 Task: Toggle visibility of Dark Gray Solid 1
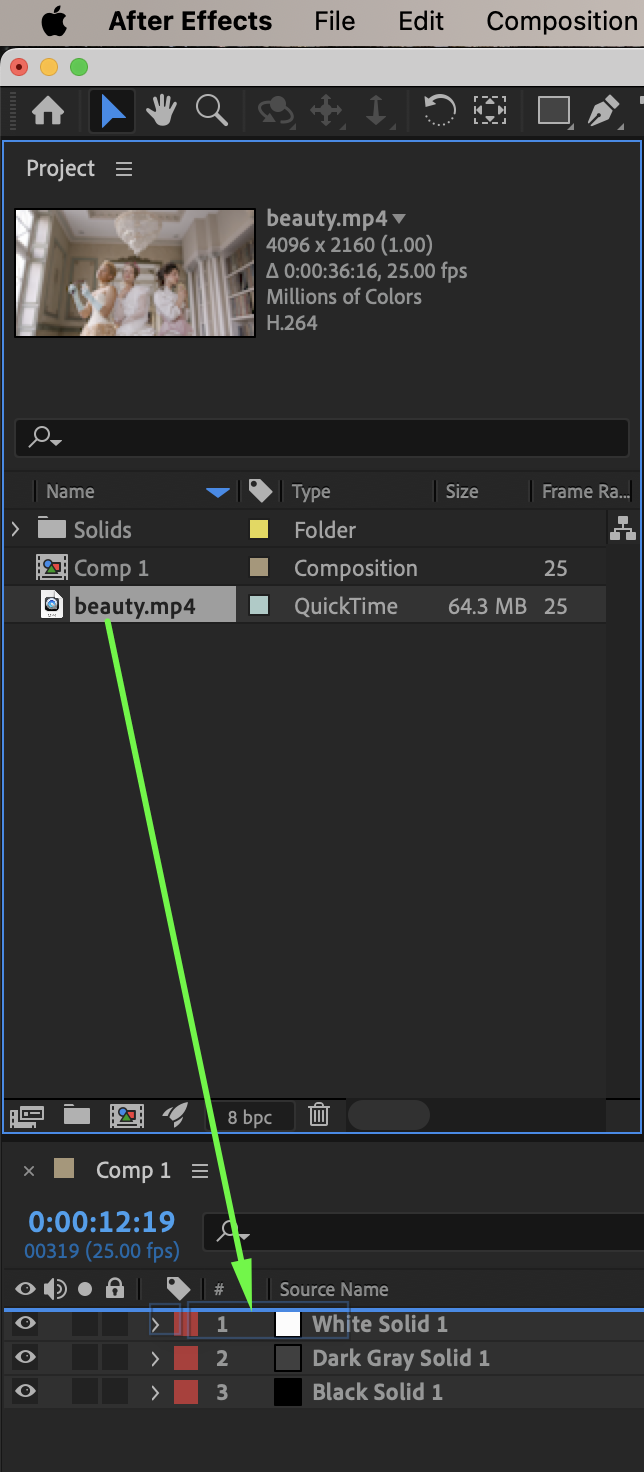(x=25, y=1358)
